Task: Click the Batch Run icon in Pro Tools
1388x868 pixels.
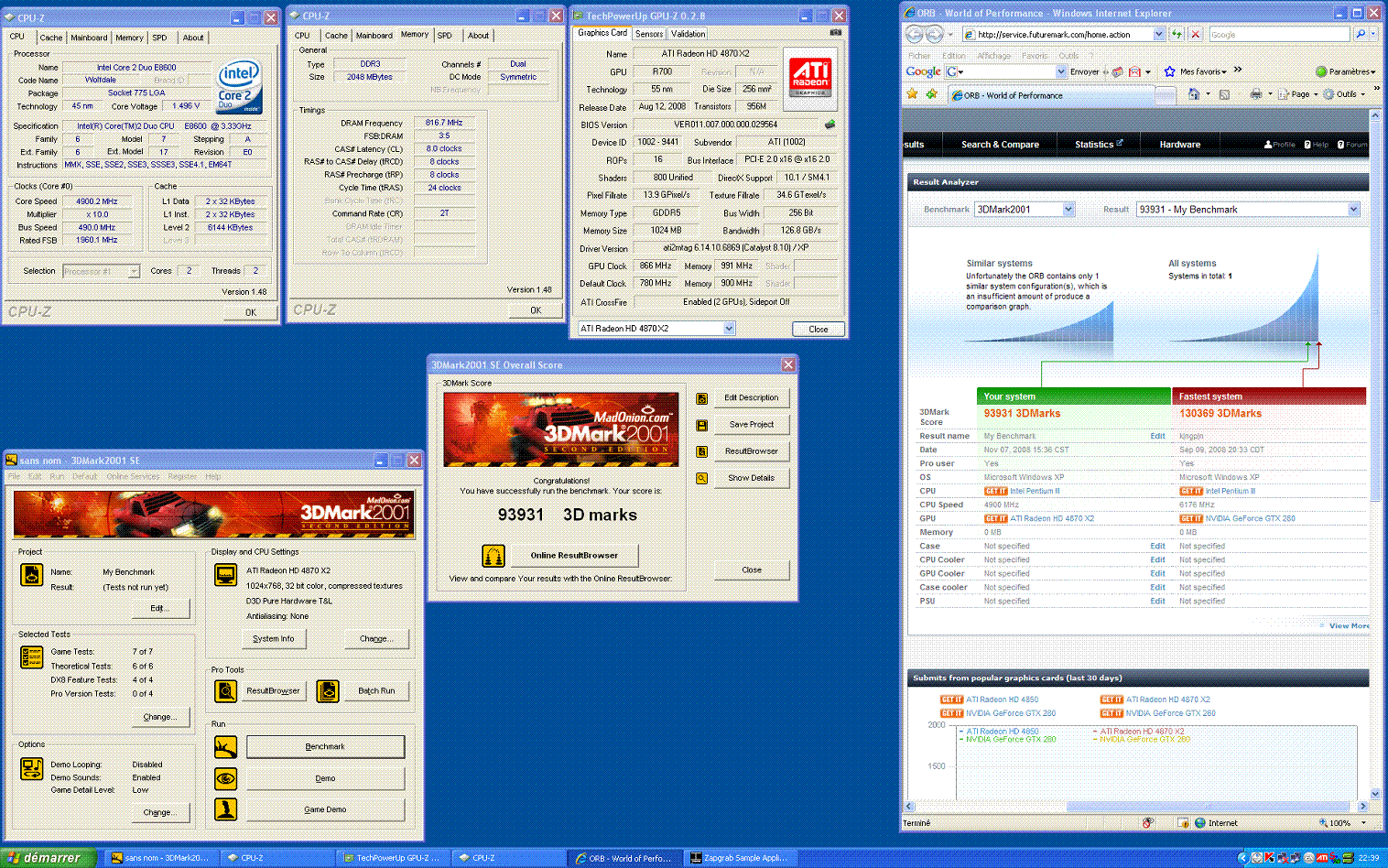Action: [328, 691]
